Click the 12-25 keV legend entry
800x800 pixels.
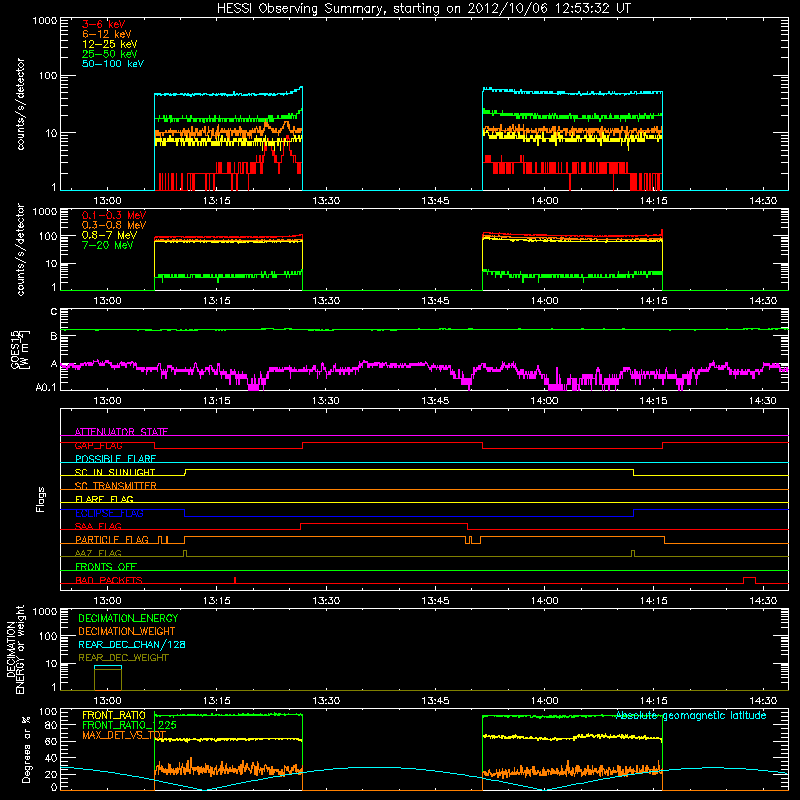point(110,44)
